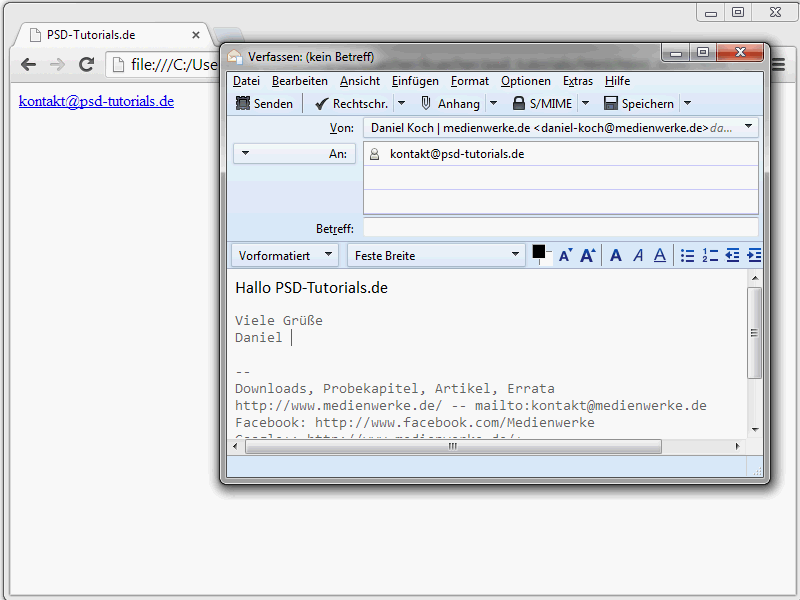Click the horizontal scrollbar left arrow

pos(235,446)
